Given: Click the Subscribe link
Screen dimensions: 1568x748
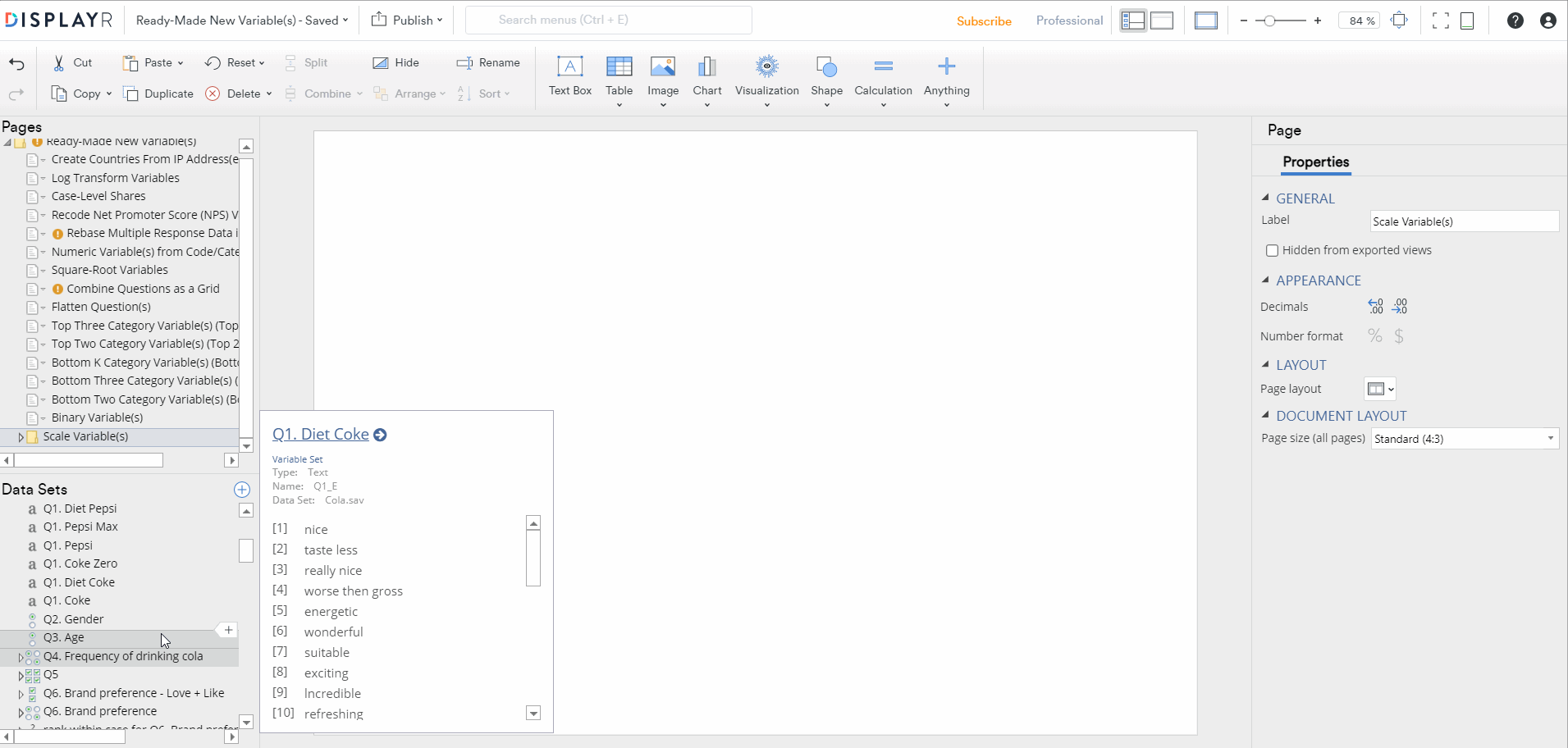Looking at the screenshot, I should 984,21.
